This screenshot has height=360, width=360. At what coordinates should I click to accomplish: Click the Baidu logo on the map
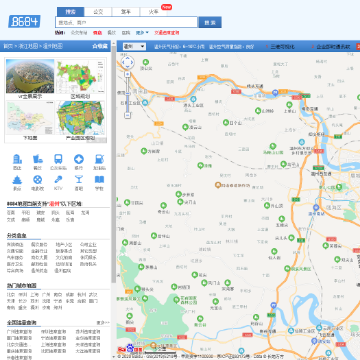point(130,349)
